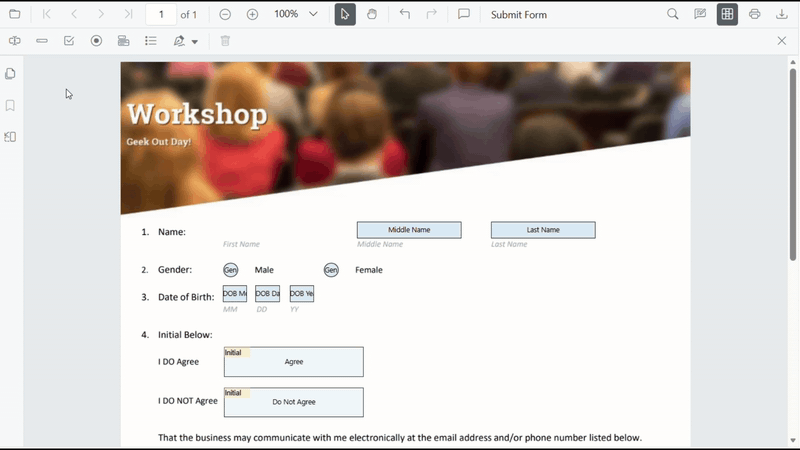The image size is (800, 450).
Task: Open the page thumbnails sidebar panel
Action: pyautogui.click(x=11, y=74)
